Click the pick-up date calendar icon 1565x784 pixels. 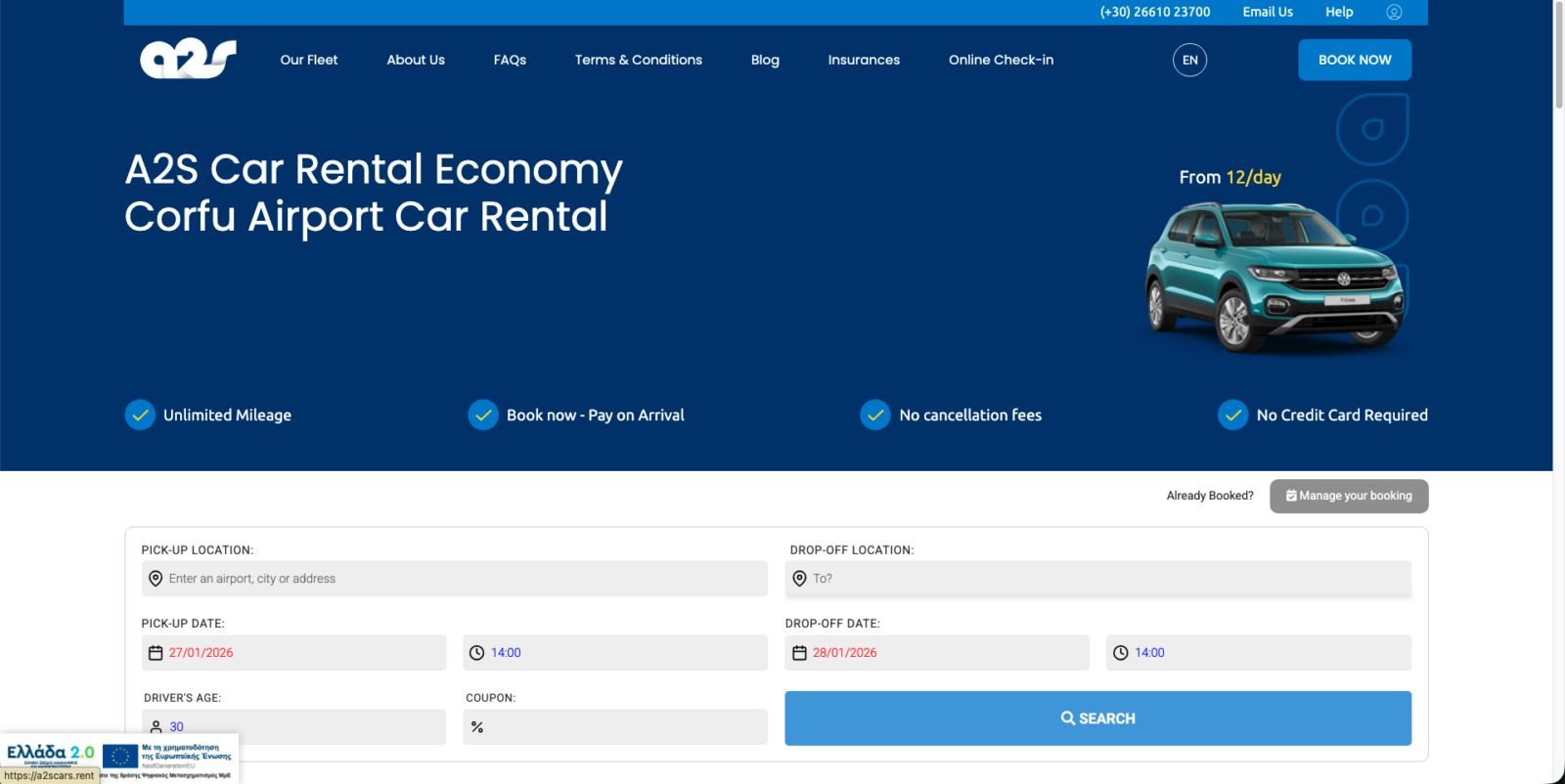(156, 653)
